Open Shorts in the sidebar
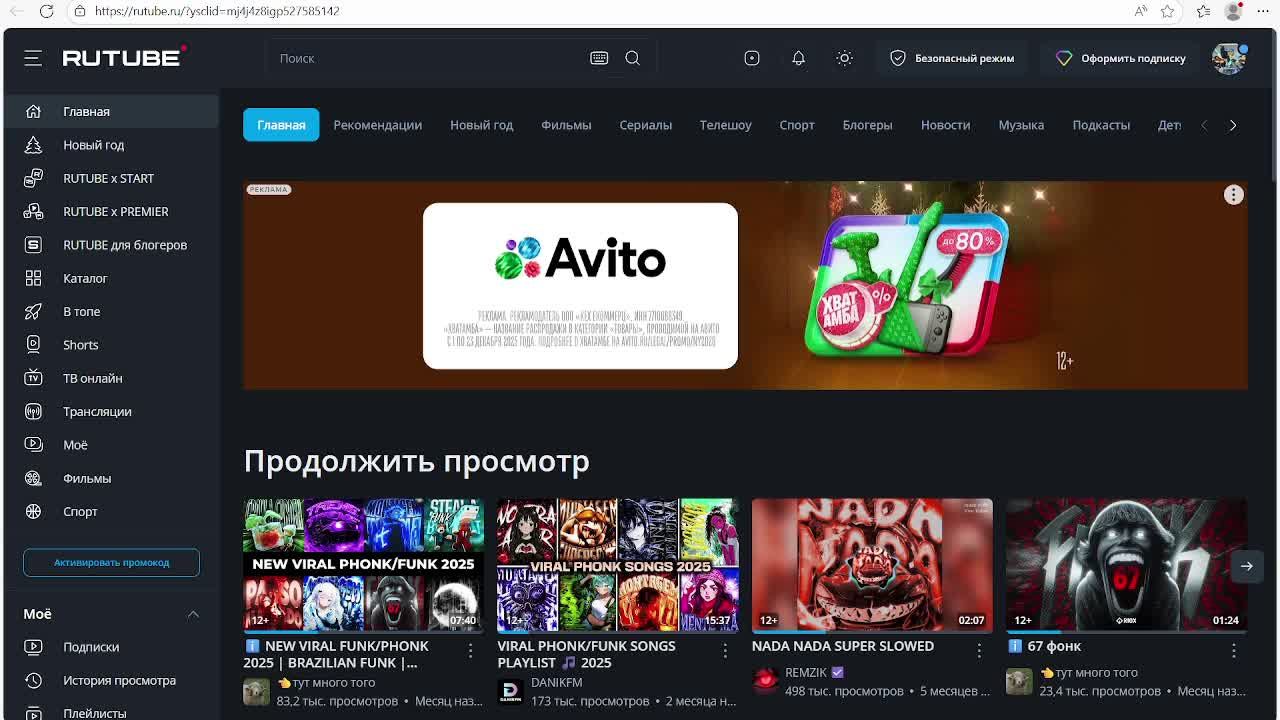Screen dimensions: 1280x720 click(x=110, y=345)
